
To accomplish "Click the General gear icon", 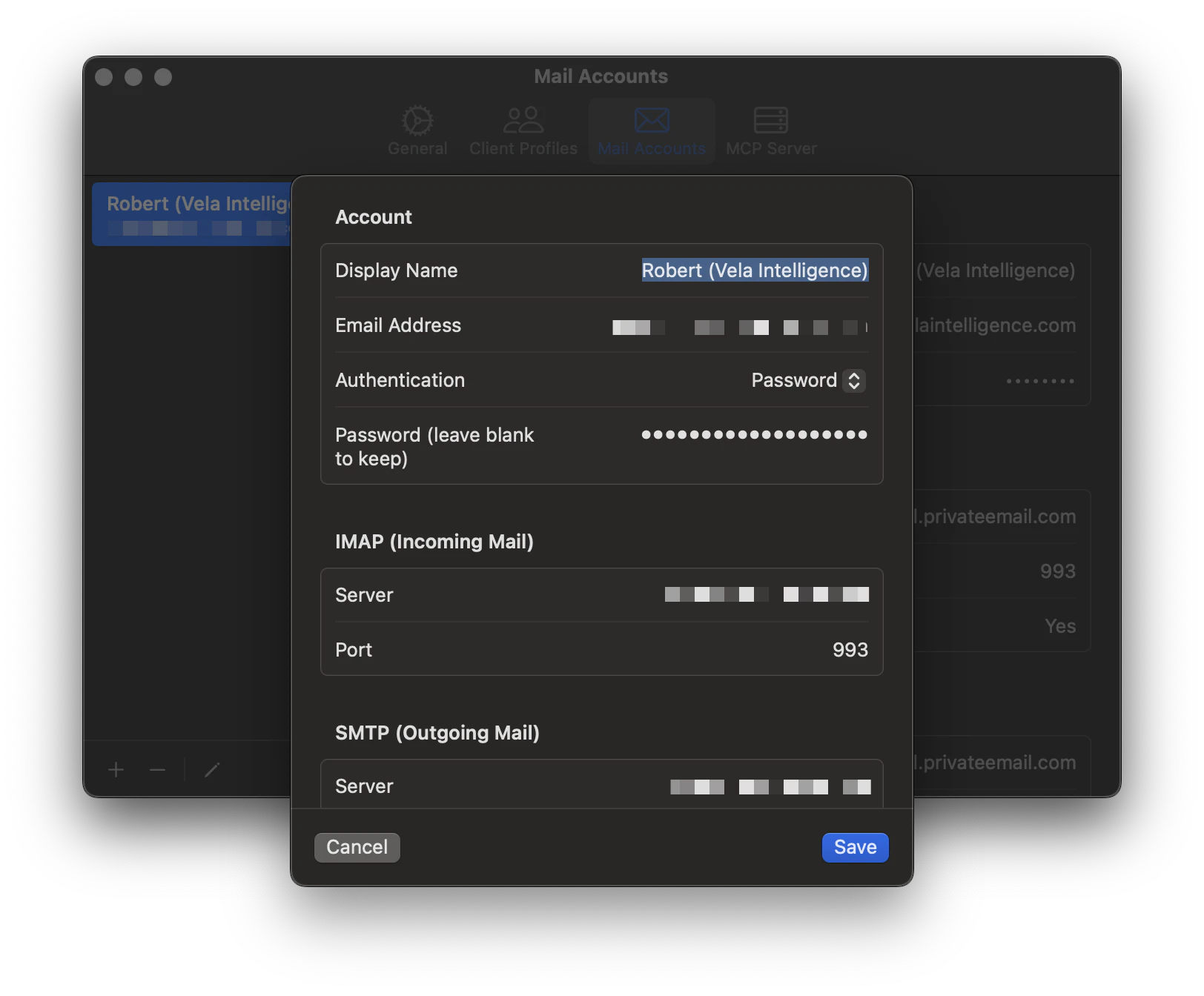I will pyautogui.click(x=417, y=120).
